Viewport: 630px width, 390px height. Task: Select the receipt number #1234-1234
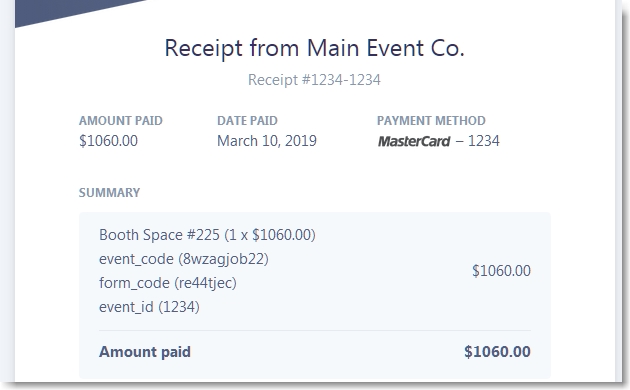[314, 80]
